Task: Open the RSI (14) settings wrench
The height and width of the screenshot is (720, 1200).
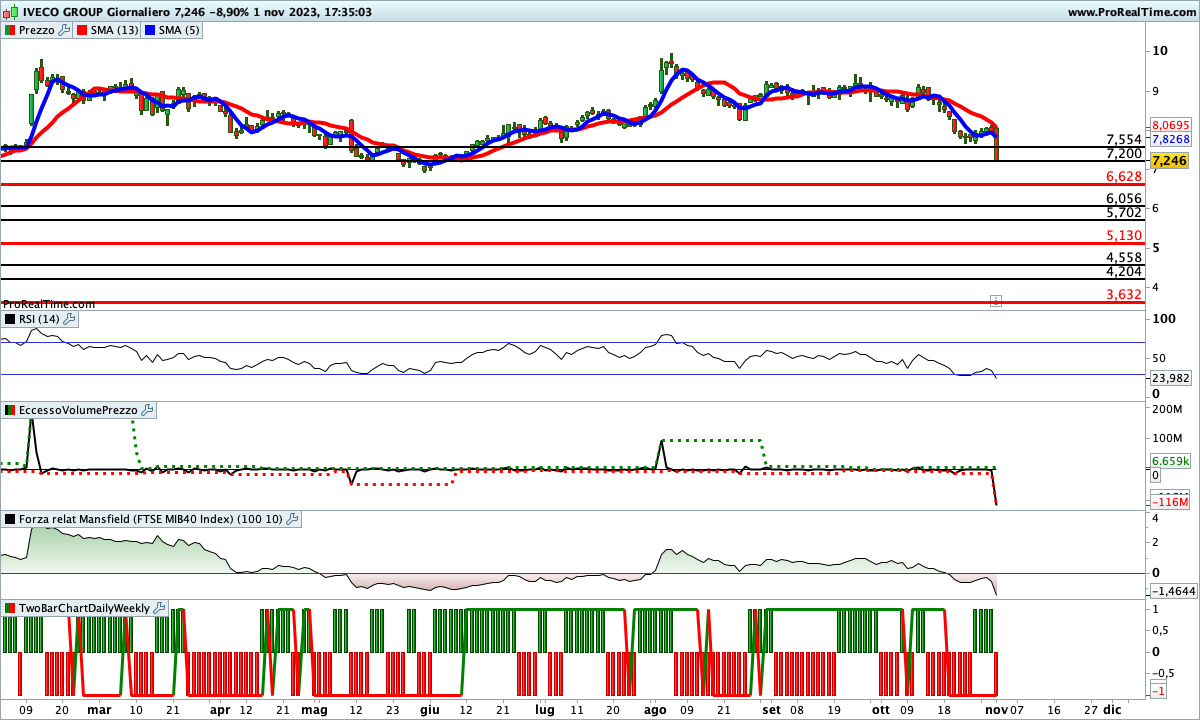Action: pos(70,319)
